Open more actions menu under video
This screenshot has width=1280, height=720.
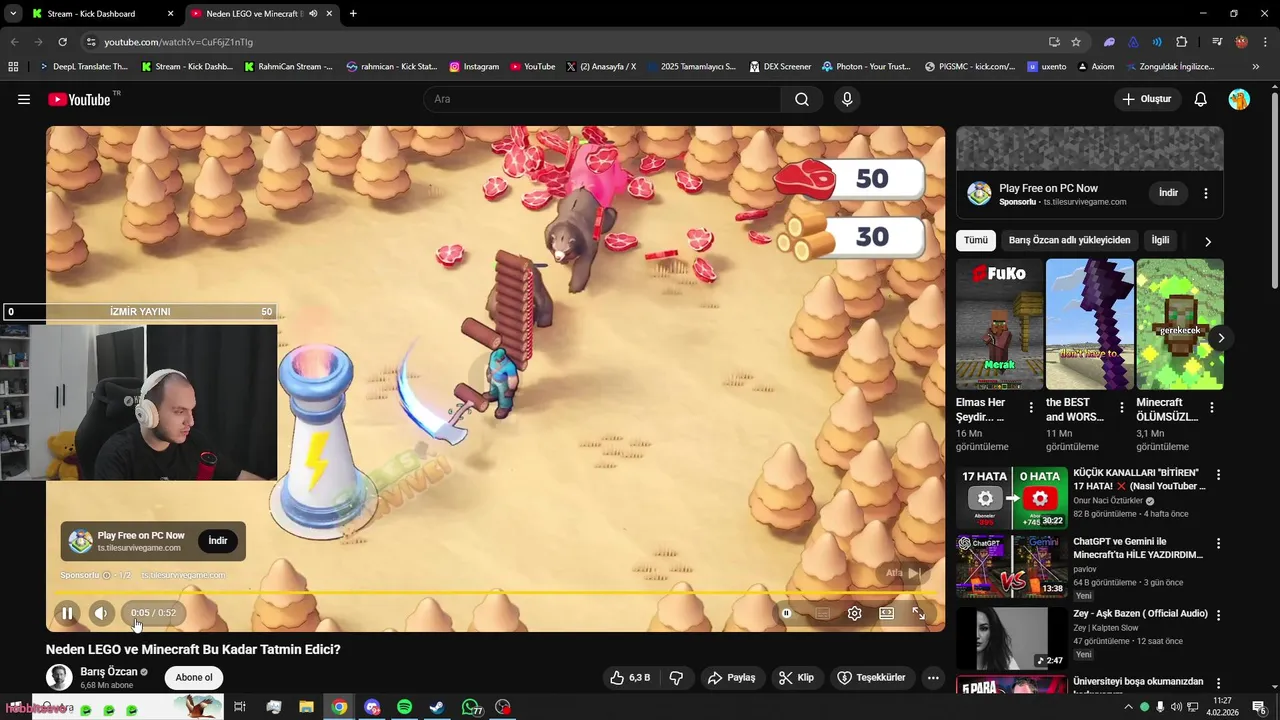[933, 677]
